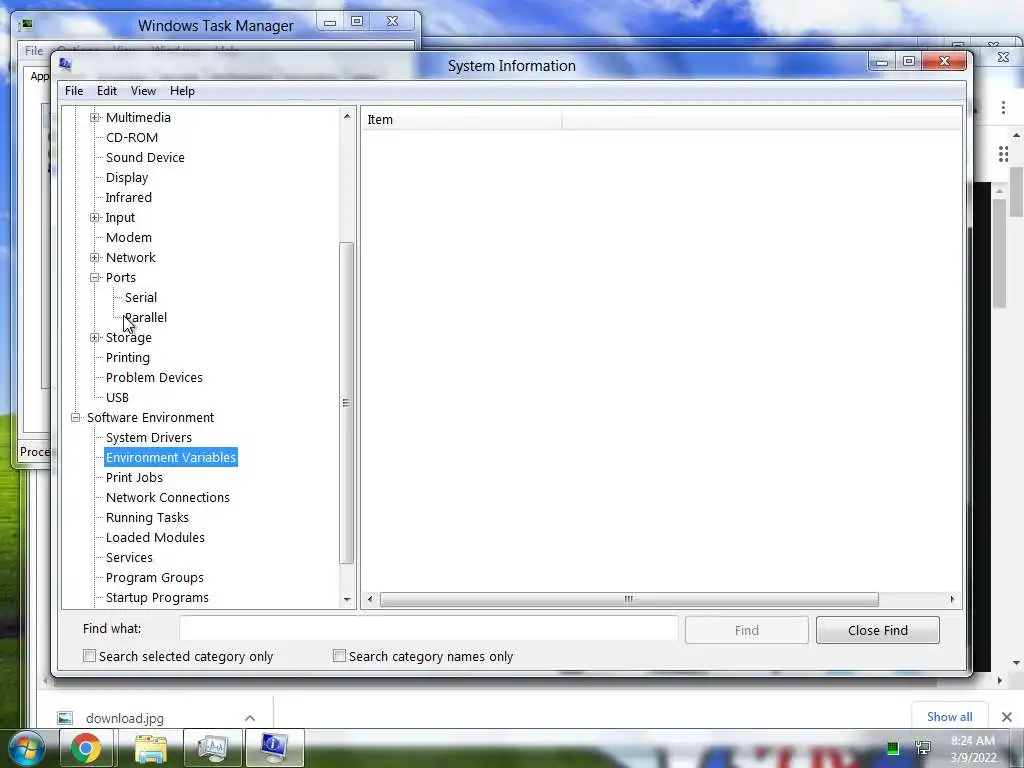Click in the Find what field
The height and width of the screenshot is (768, 1024).
(428, 629)
